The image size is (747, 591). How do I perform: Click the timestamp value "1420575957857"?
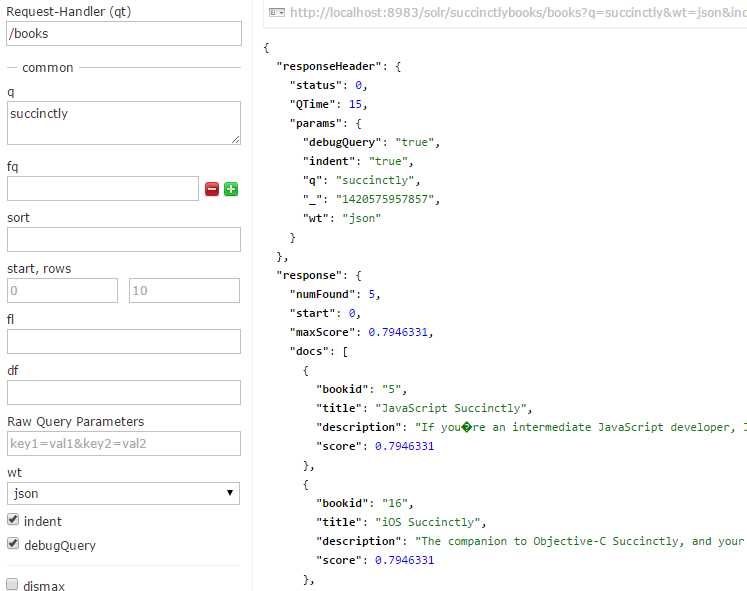(385, 199)
